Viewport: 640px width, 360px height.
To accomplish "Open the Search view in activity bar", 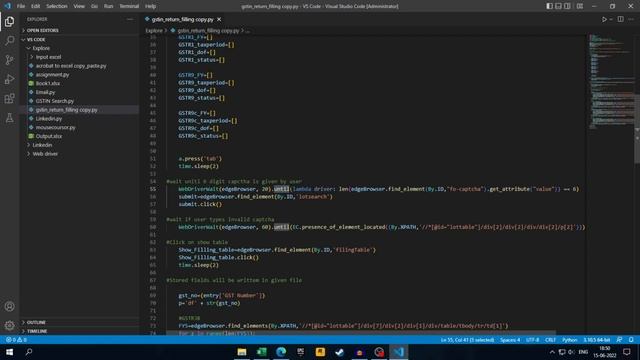I will [9, 41].
